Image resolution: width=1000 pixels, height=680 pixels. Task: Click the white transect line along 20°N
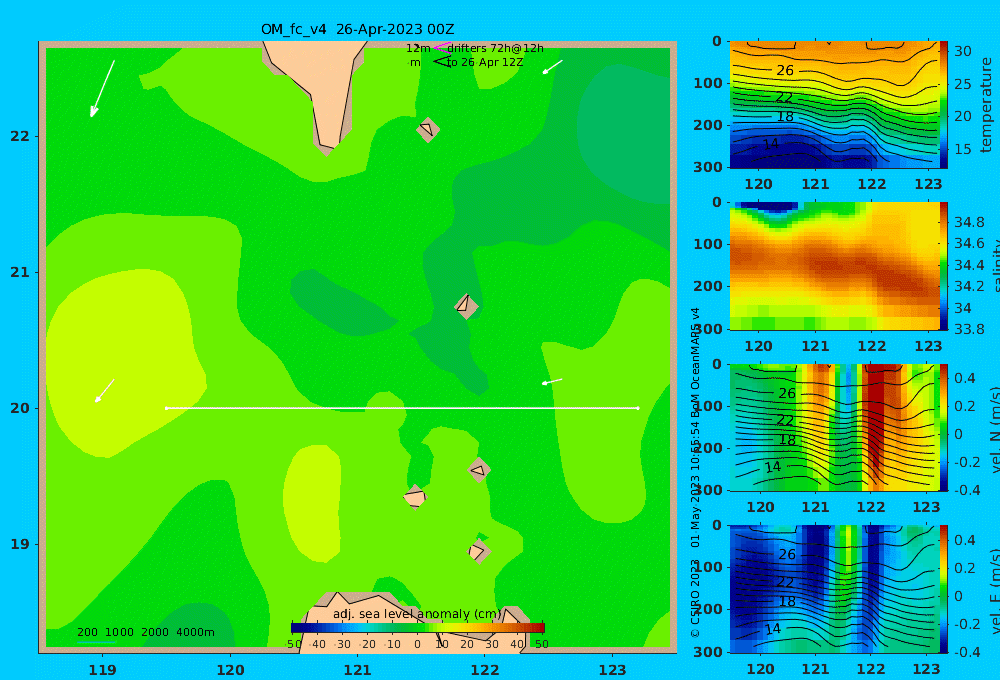click(x=402, y=408)
